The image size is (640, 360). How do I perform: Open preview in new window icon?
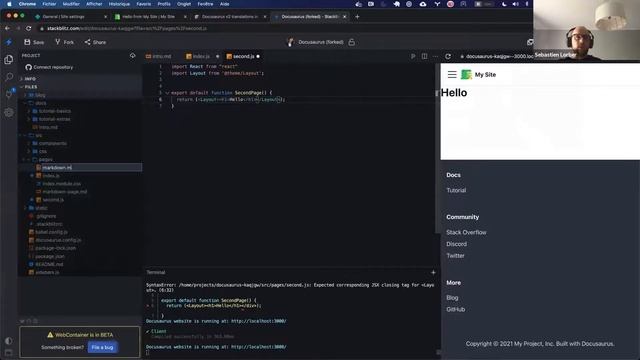pos(529,42)
